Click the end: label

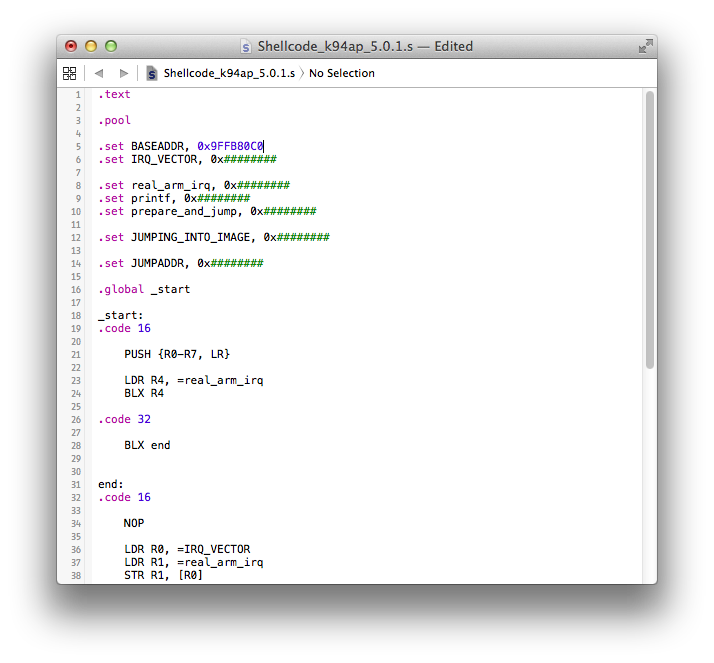pos(111,484)
